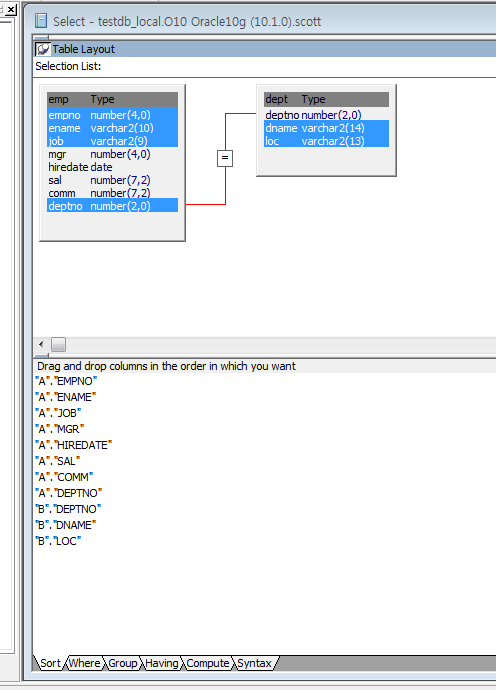
Task: Select "A"."ENAME" in sort column list
Action: pos(66,397)
